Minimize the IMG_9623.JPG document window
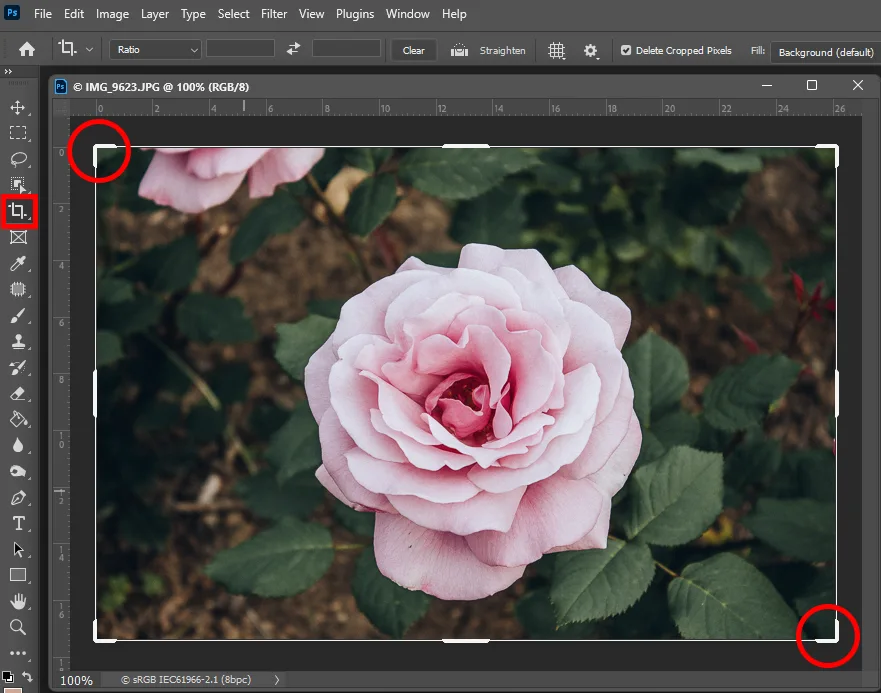 pyautogui.click(x=766, y=85)
